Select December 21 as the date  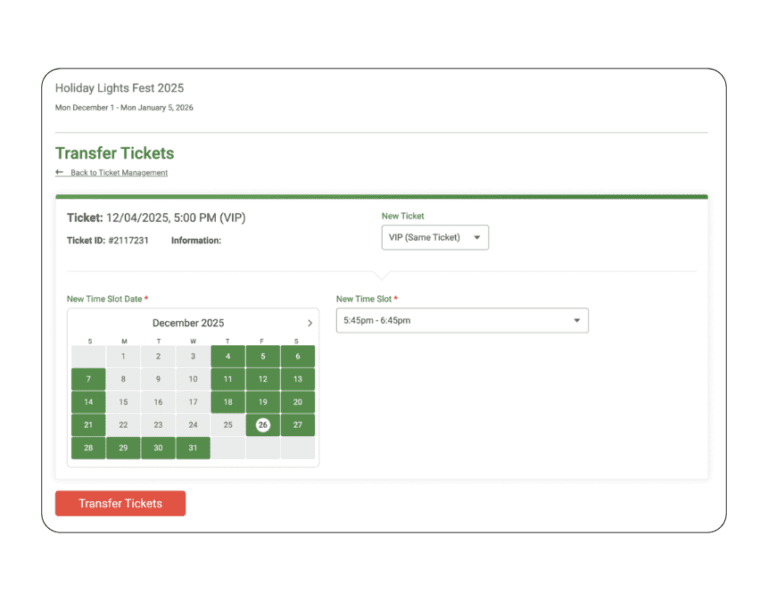88,425
